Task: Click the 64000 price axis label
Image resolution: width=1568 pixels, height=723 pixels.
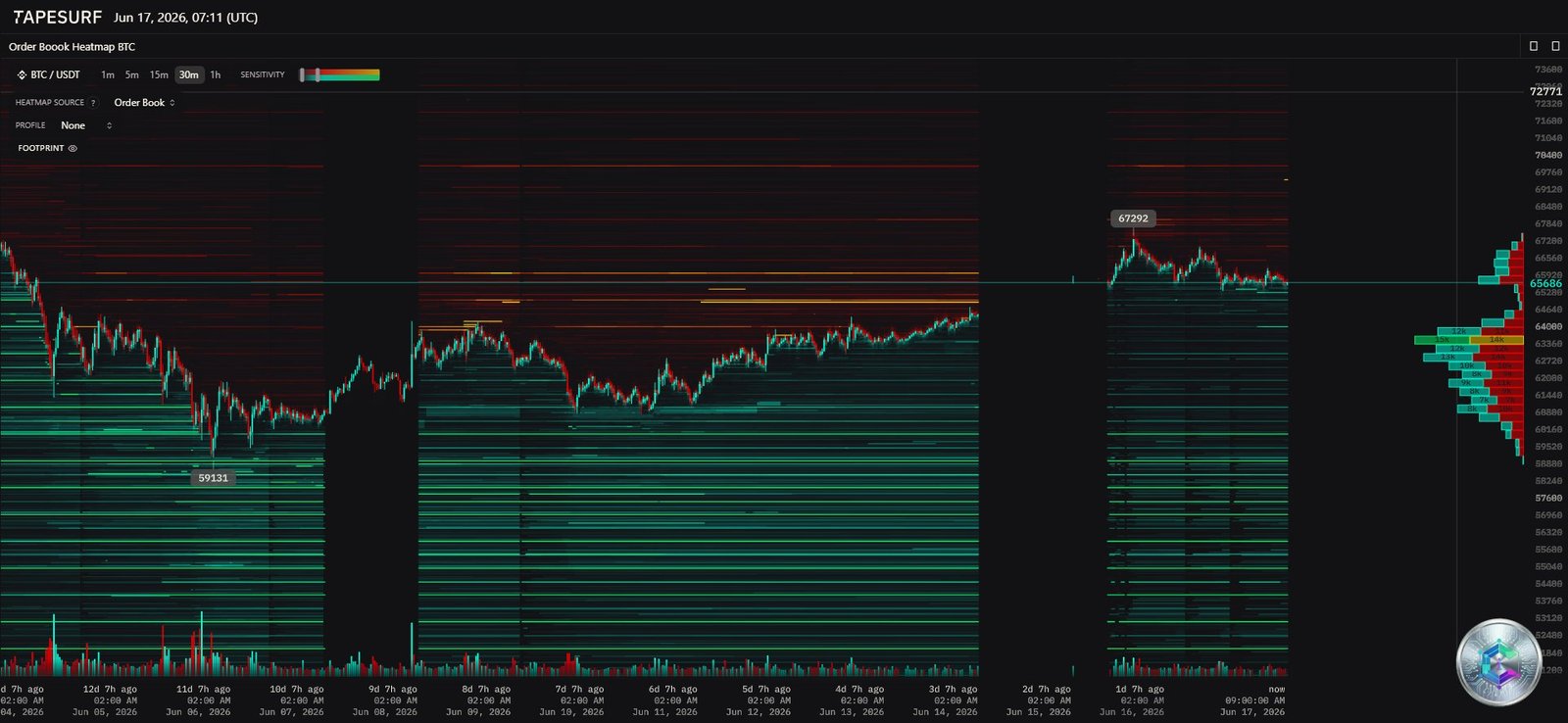Action: (x=1548, y=326)
